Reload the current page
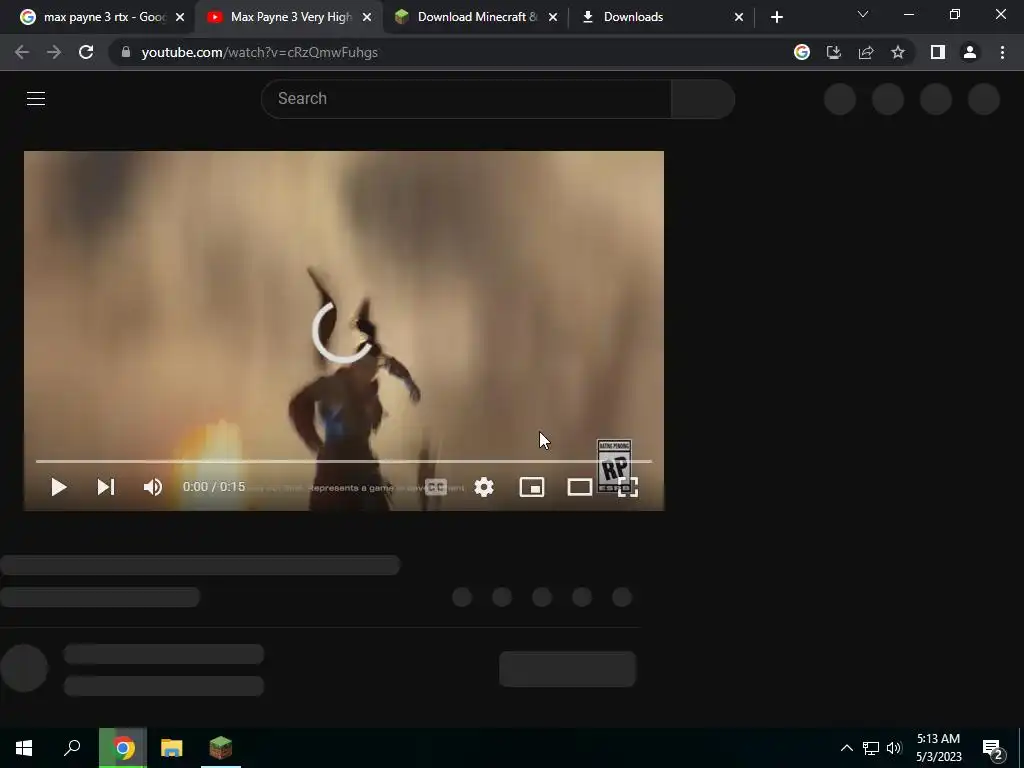 (86, 52)
